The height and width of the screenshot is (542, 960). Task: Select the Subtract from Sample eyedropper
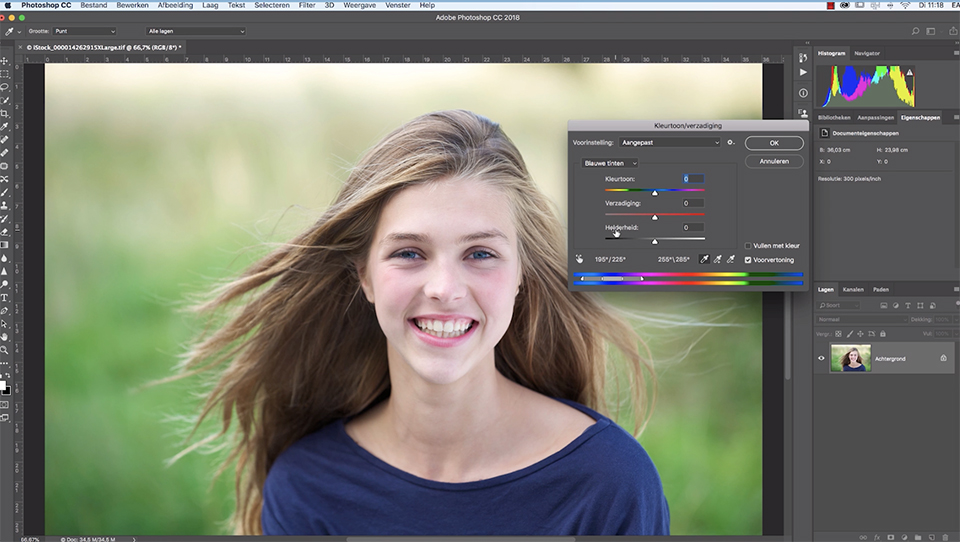point(730,260)
